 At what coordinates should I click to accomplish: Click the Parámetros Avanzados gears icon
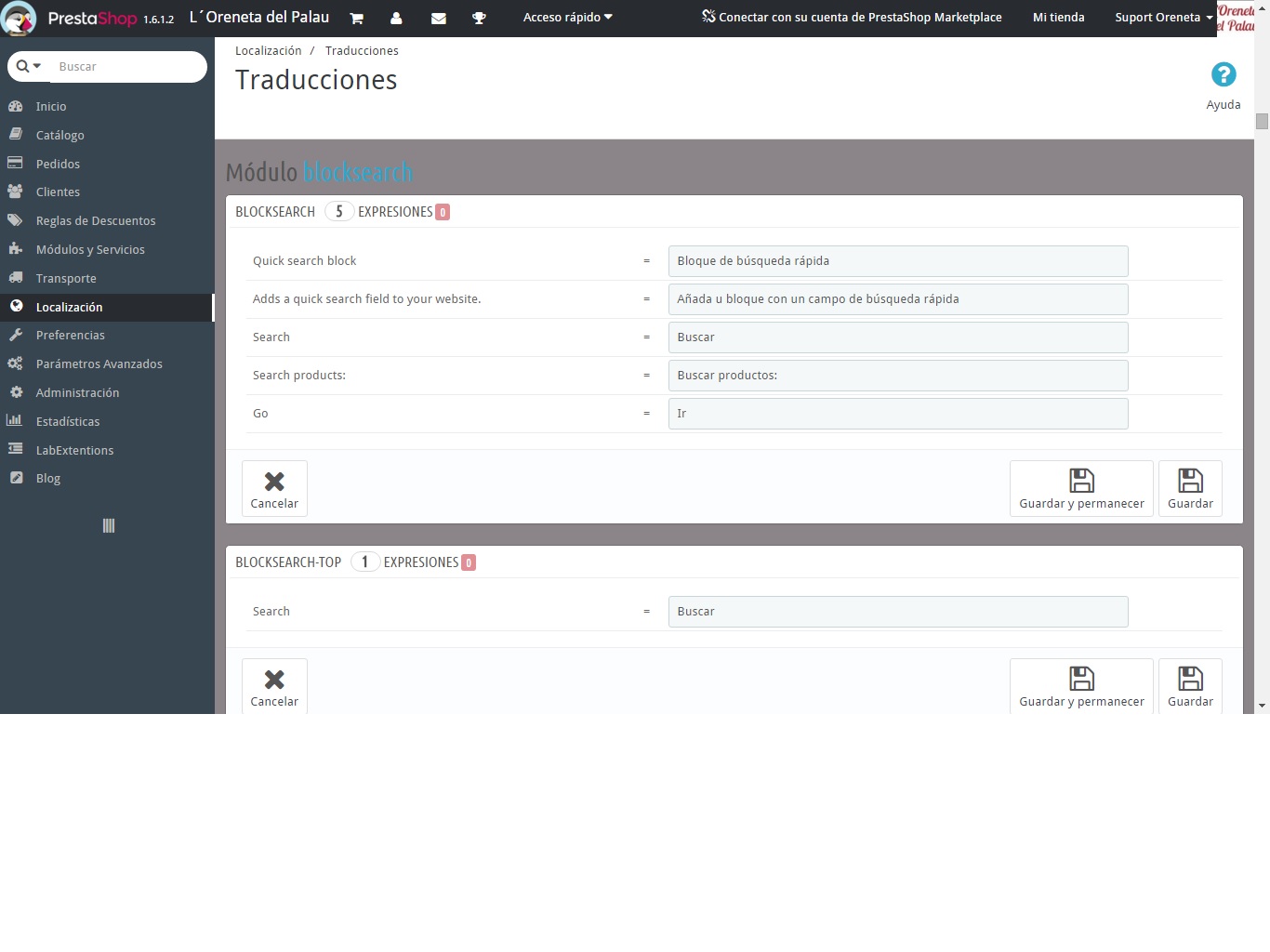coord(15,364)
